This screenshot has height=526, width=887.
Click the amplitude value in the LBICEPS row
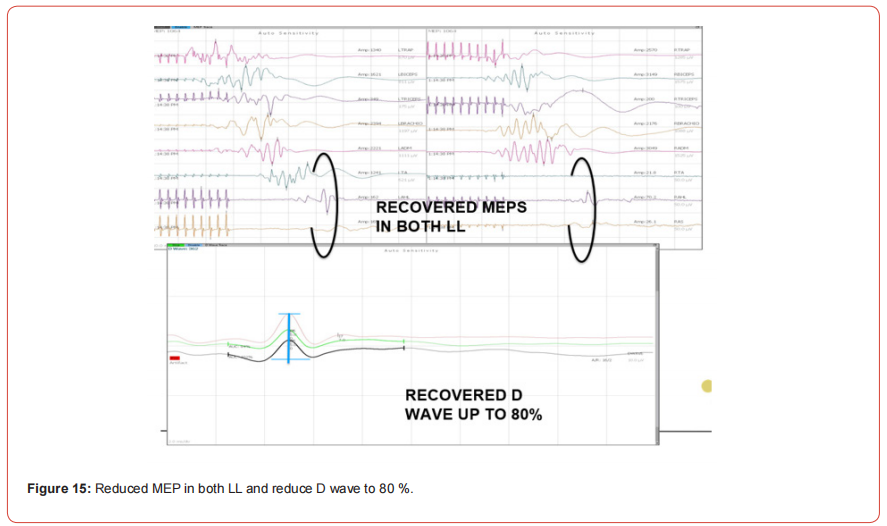tap(369, 74)
